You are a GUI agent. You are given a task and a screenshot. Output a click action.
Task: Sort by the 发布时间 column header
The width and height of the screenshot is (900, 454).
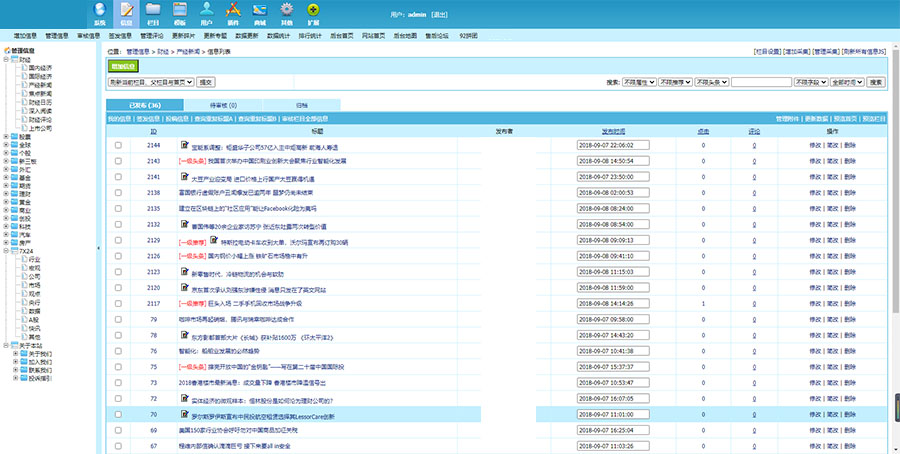tap(613, 131)
